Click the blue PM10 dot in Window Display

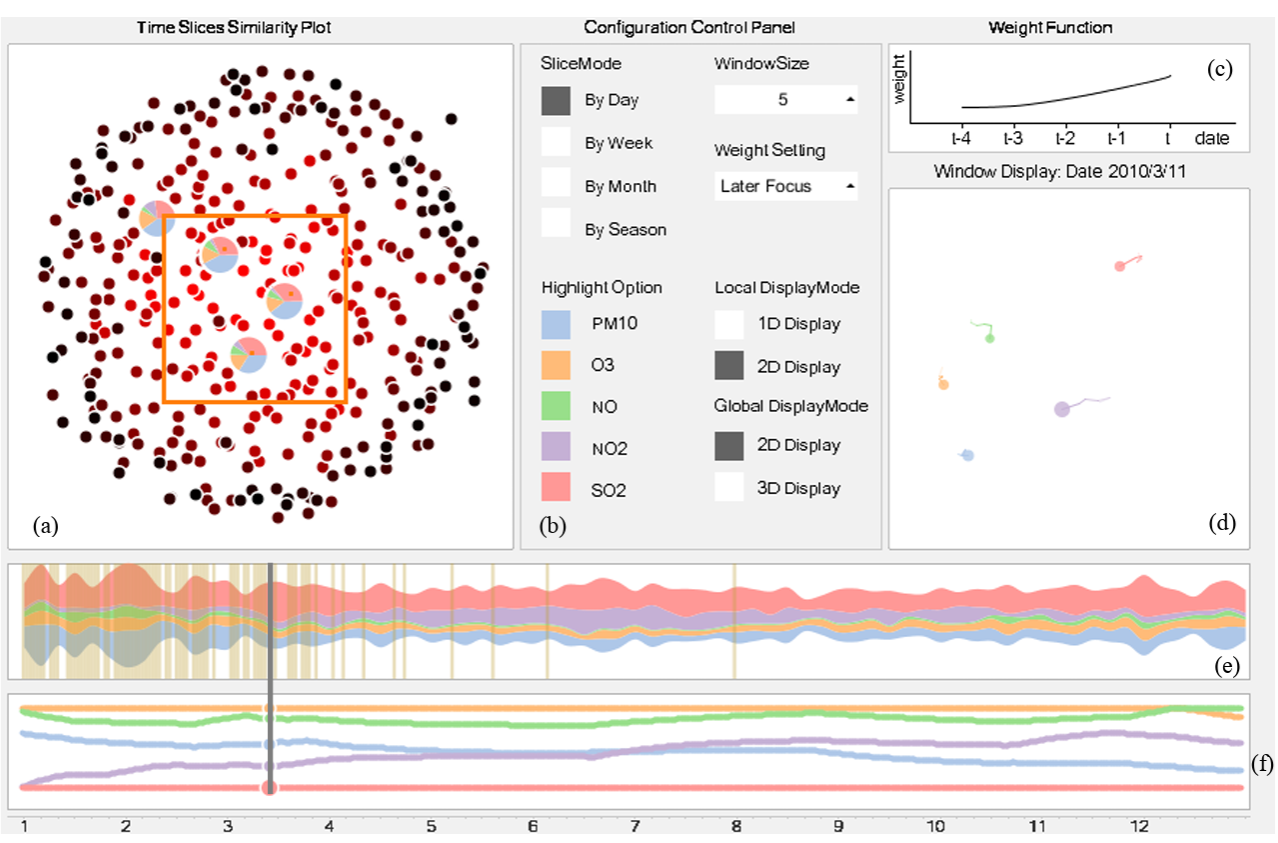(x=967, y=455)
